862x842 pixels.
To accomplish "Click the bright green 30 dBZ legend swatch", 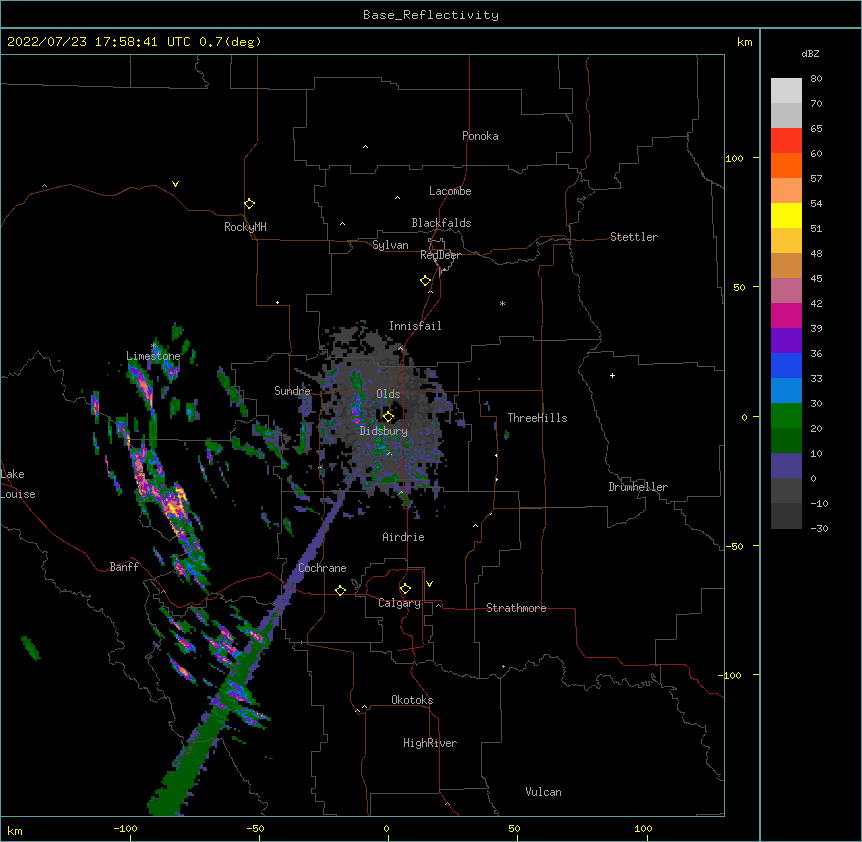I will tap(786, 416).
